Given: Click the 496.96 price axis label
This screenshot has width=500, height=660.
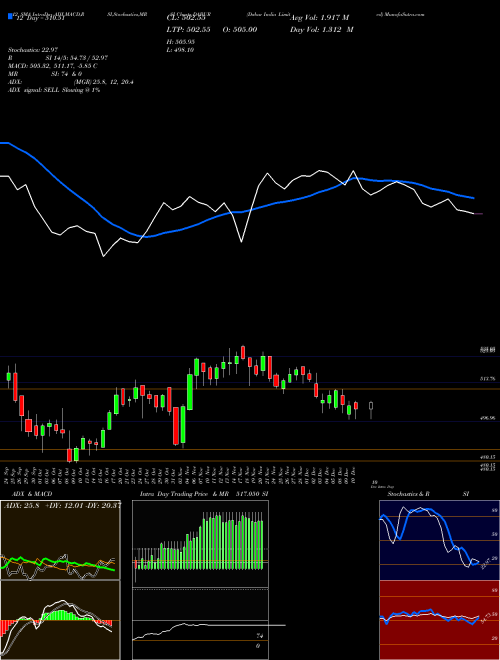Looking at the screenshot, I should tap(488, 418).
